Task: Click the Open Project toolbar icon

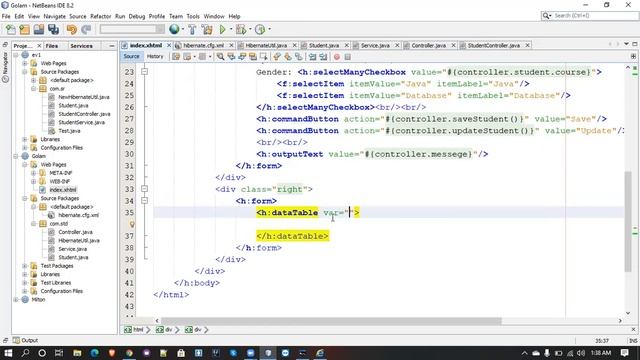Action: tap(39, 29)
